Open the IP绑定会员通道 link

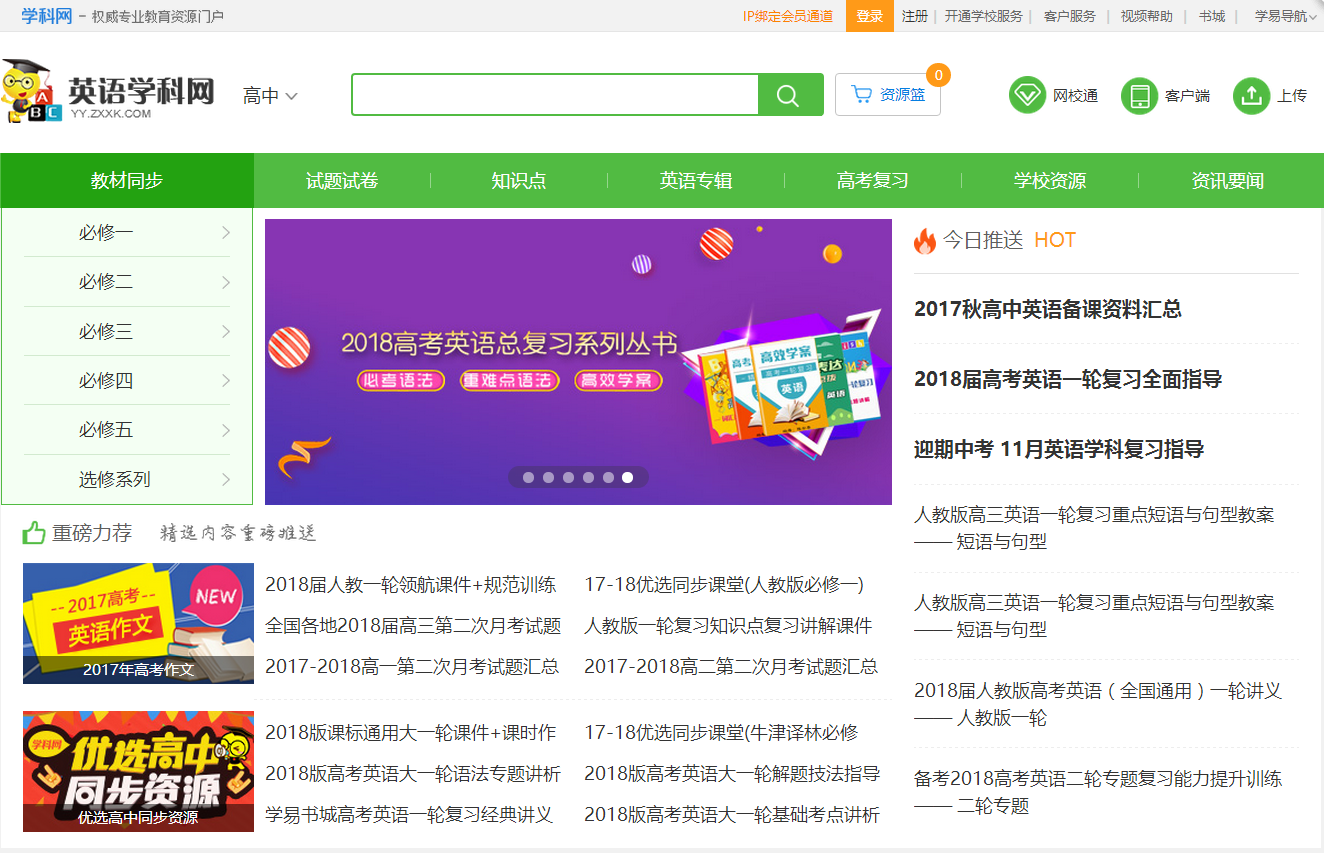[x=788, y=16]
